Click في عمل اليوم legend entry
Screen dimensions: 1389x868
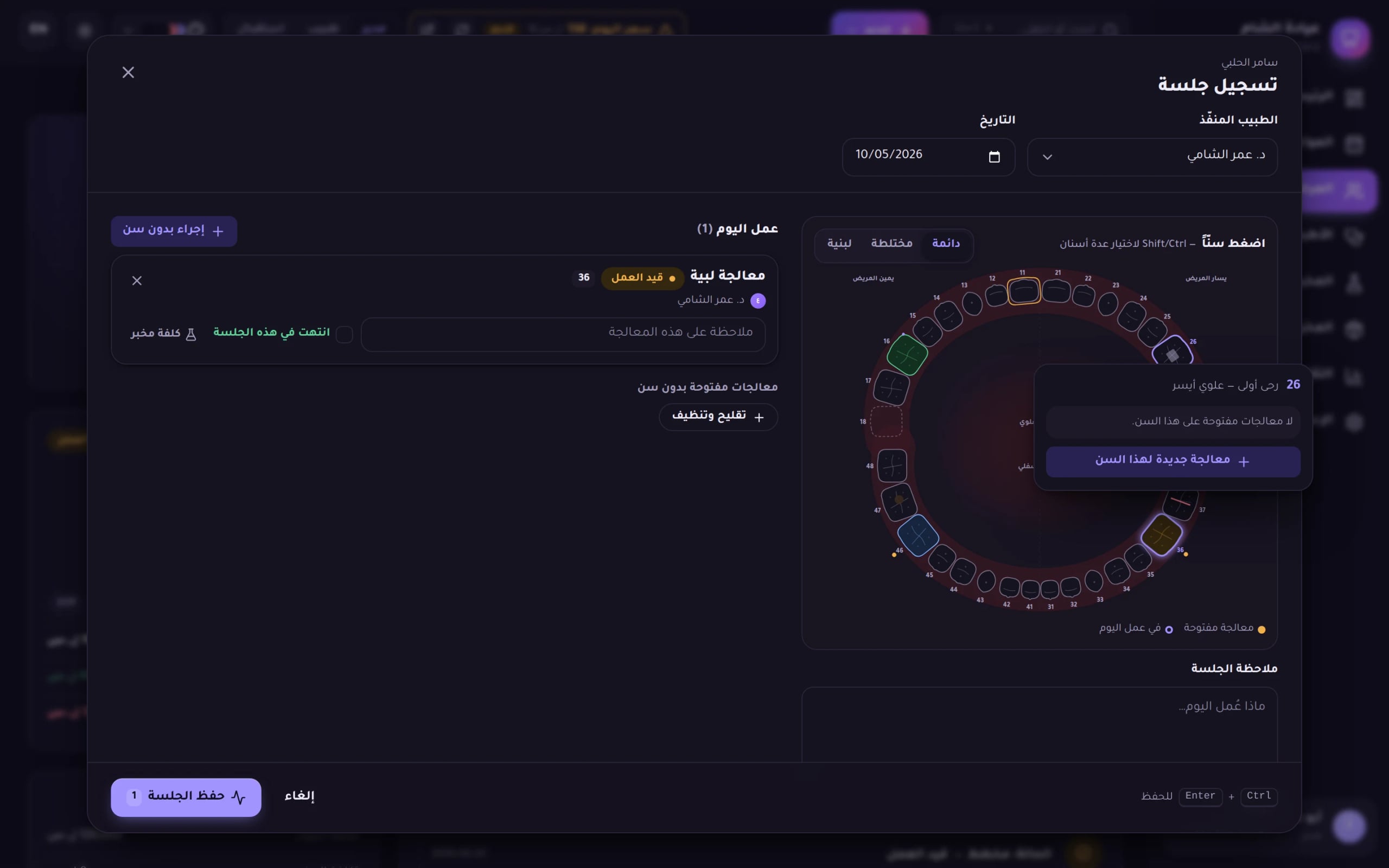click(1135, 629)
